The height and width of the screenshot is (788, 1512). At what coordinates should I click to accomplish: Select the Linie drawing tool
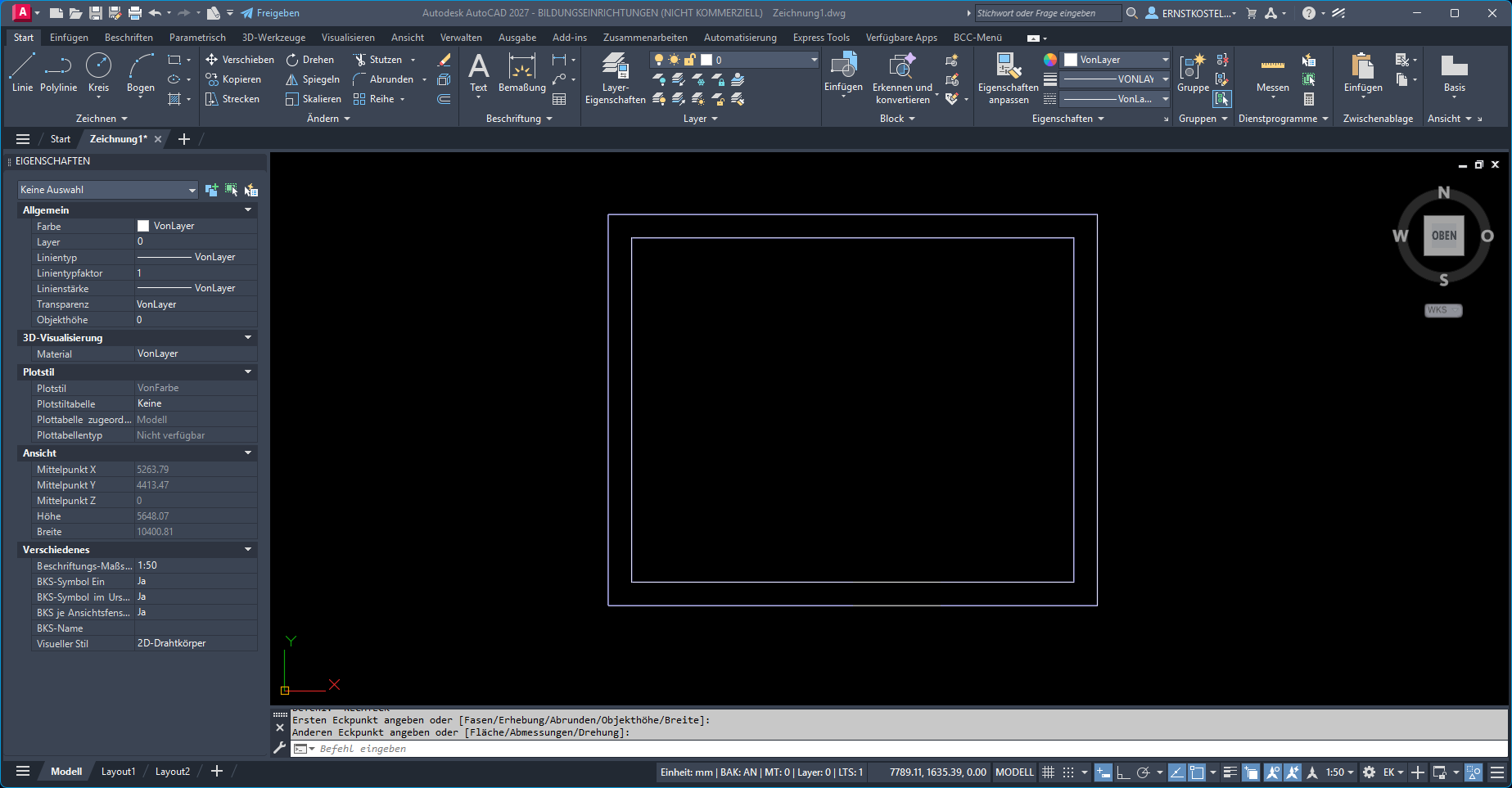(x=22, y=73)
